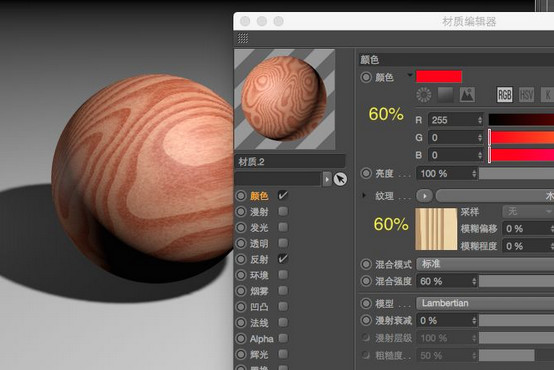554x370 pixels.
Task: Switch color sliders to RGB mode
Action: click(505, 95)
